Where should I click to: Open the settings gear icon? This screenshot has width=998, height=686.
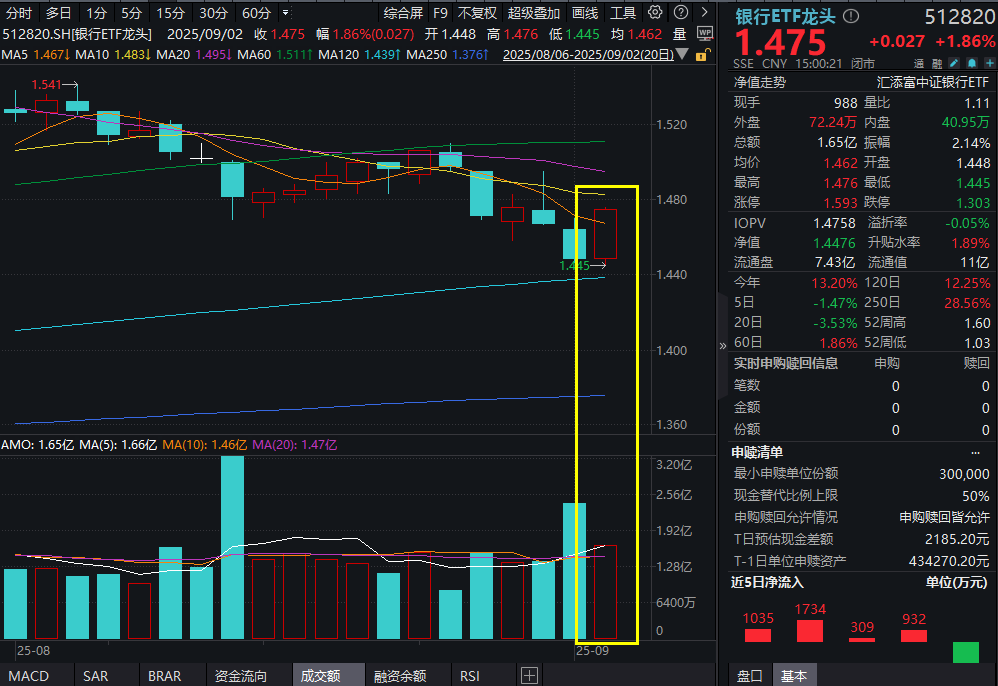click(655, 11)
